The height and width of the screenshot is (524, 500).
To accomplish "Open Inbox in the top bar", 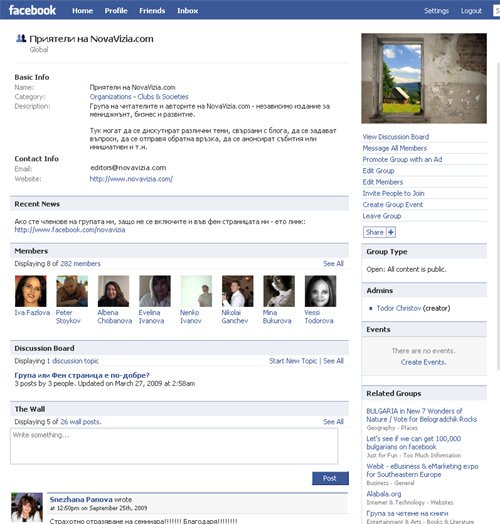I will [x=188, y=11].
